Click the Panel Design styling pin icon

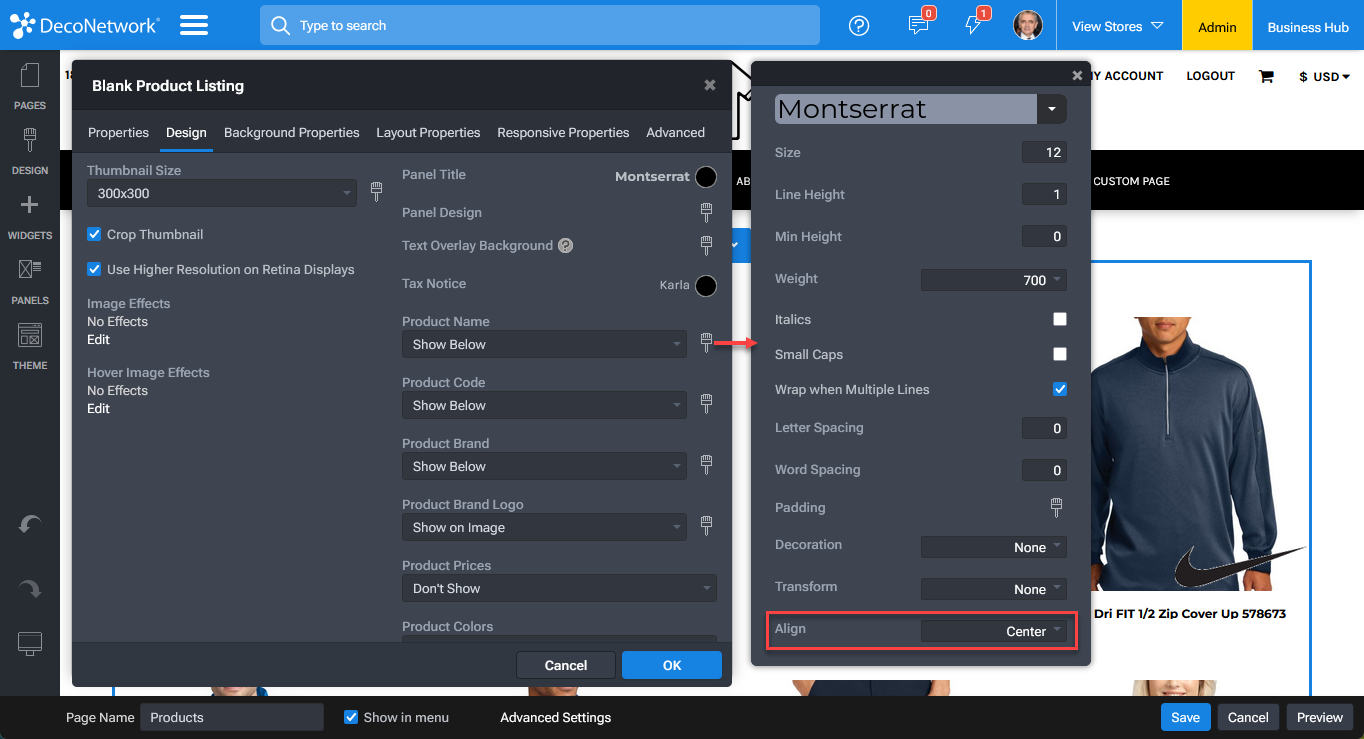[x=706, y=212]
